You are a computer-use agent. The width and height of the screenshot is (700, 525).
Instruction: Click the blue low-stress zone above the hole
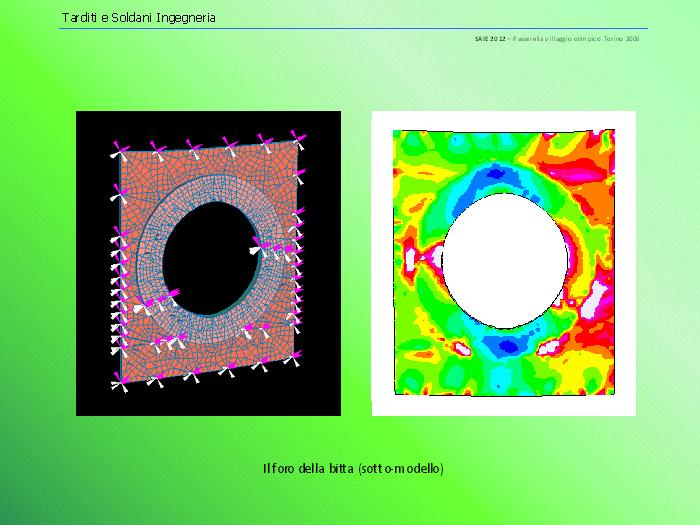coord(500,178)
